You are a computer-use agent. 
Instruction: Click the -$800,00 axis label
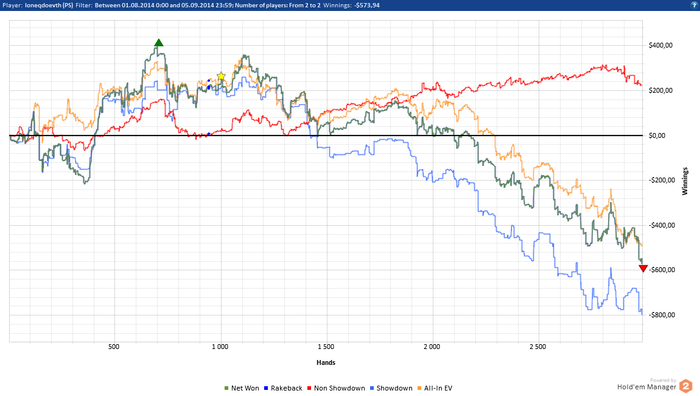662,315
